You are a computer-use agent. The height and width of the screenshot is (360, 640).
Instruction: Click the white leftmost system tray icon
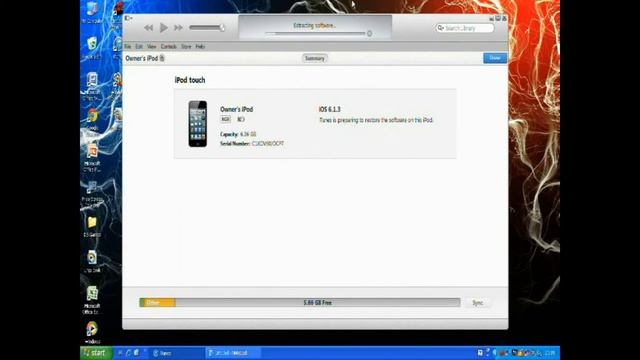(x=480, y=353)
